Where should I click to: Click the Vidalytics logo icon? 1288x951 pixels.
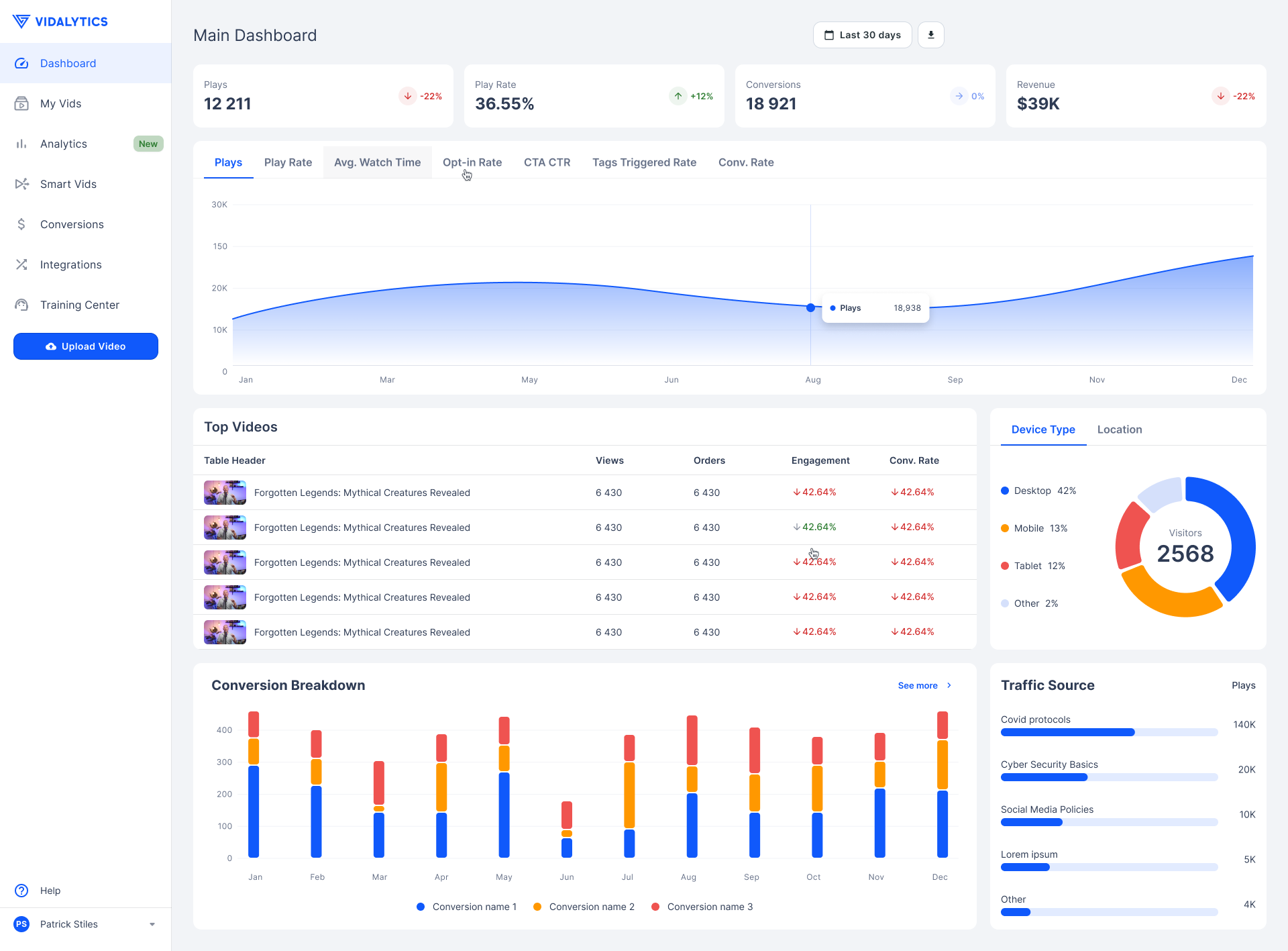[x=21, y=21]
